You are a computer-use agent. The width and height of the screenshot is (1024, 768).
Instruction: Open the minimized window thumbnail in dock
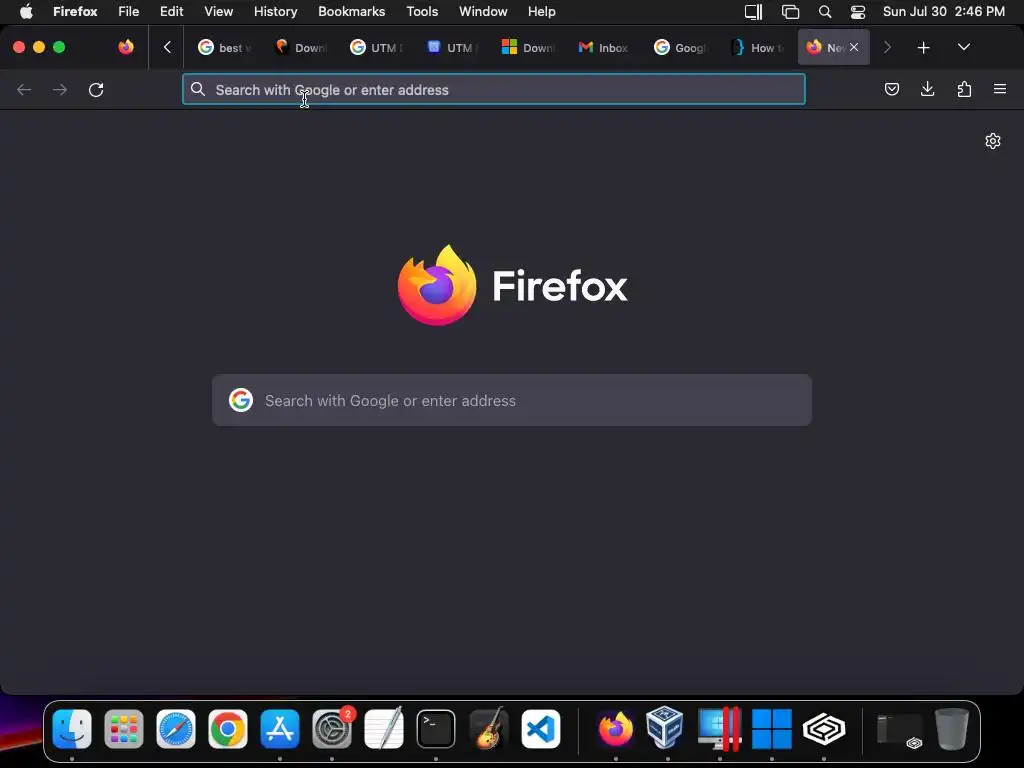899,730
